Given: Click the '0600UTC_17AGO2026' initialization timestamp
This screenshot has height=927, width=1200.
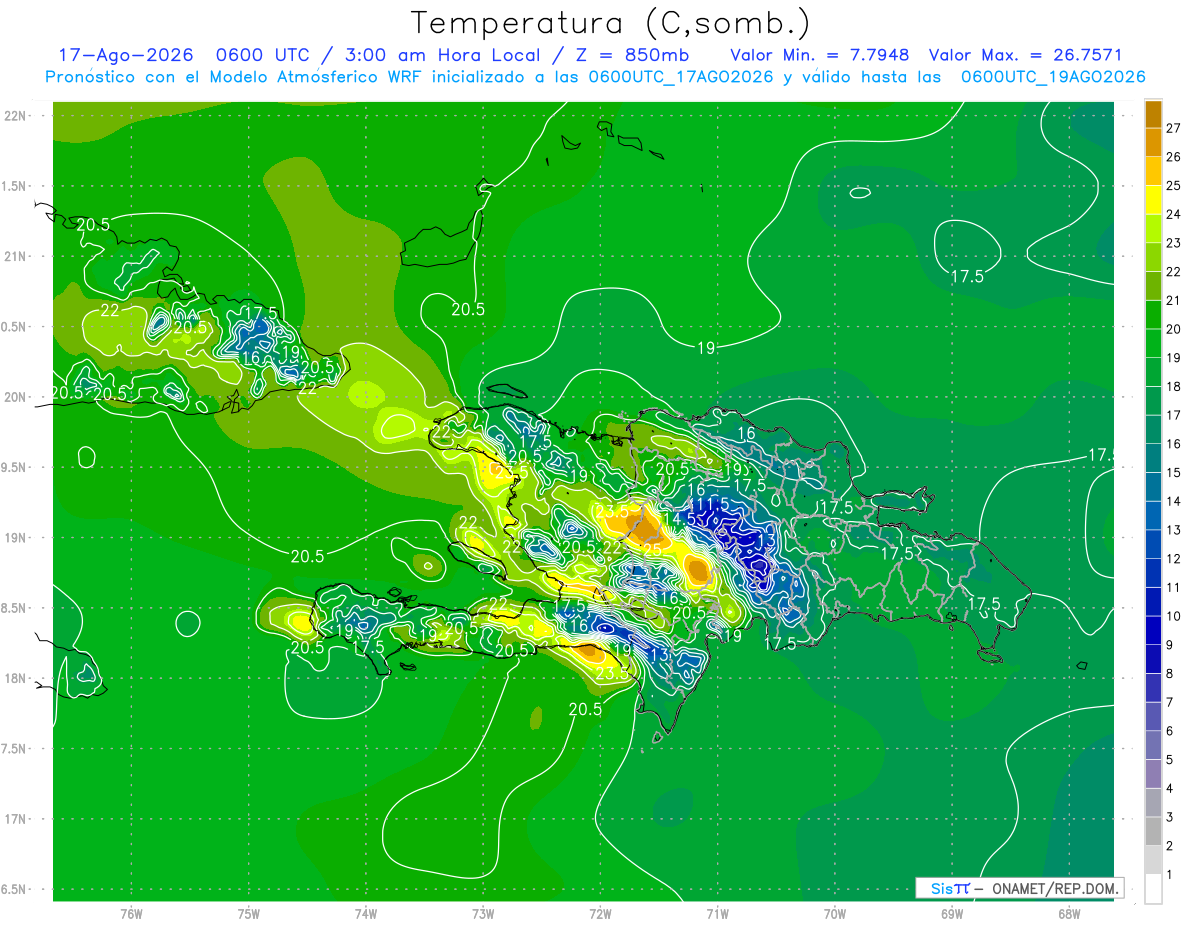Looking at the screenshot, I should (x=681, y=77).
